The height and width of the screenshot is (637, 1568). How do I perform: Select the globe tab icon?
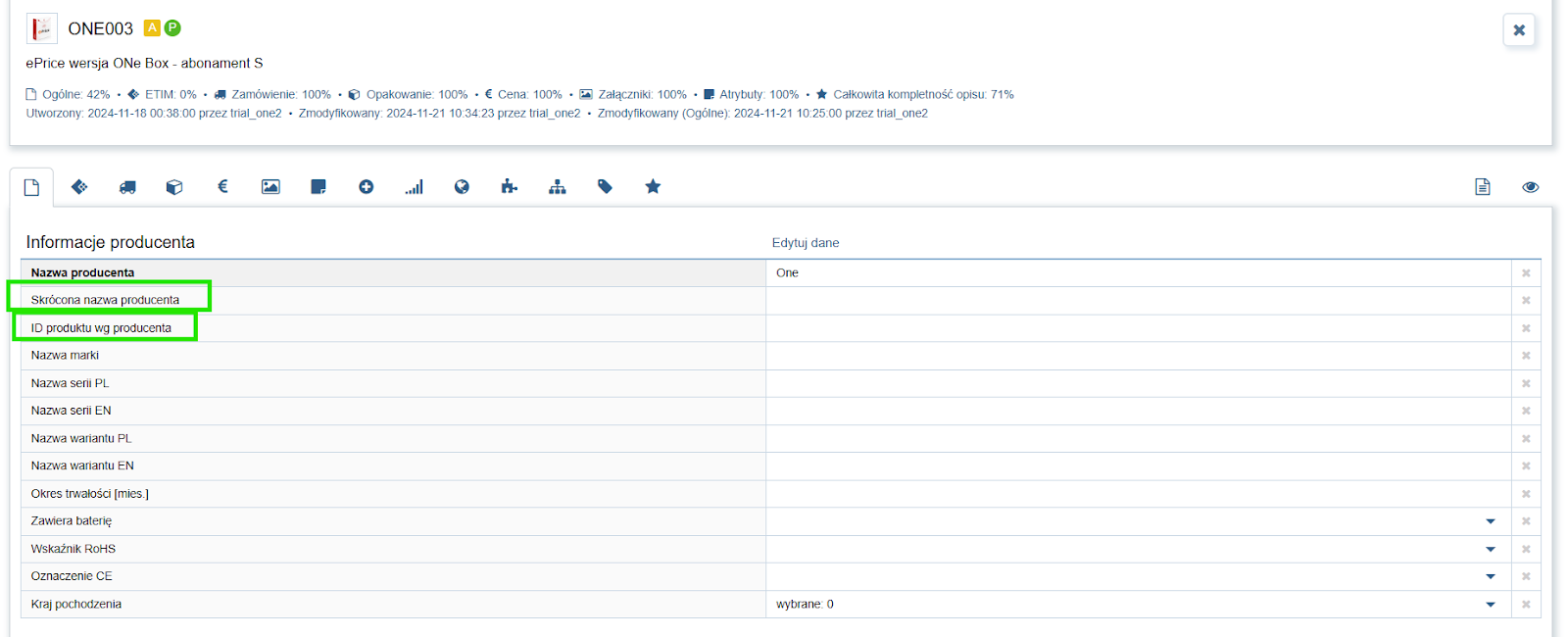pos(462,187)
